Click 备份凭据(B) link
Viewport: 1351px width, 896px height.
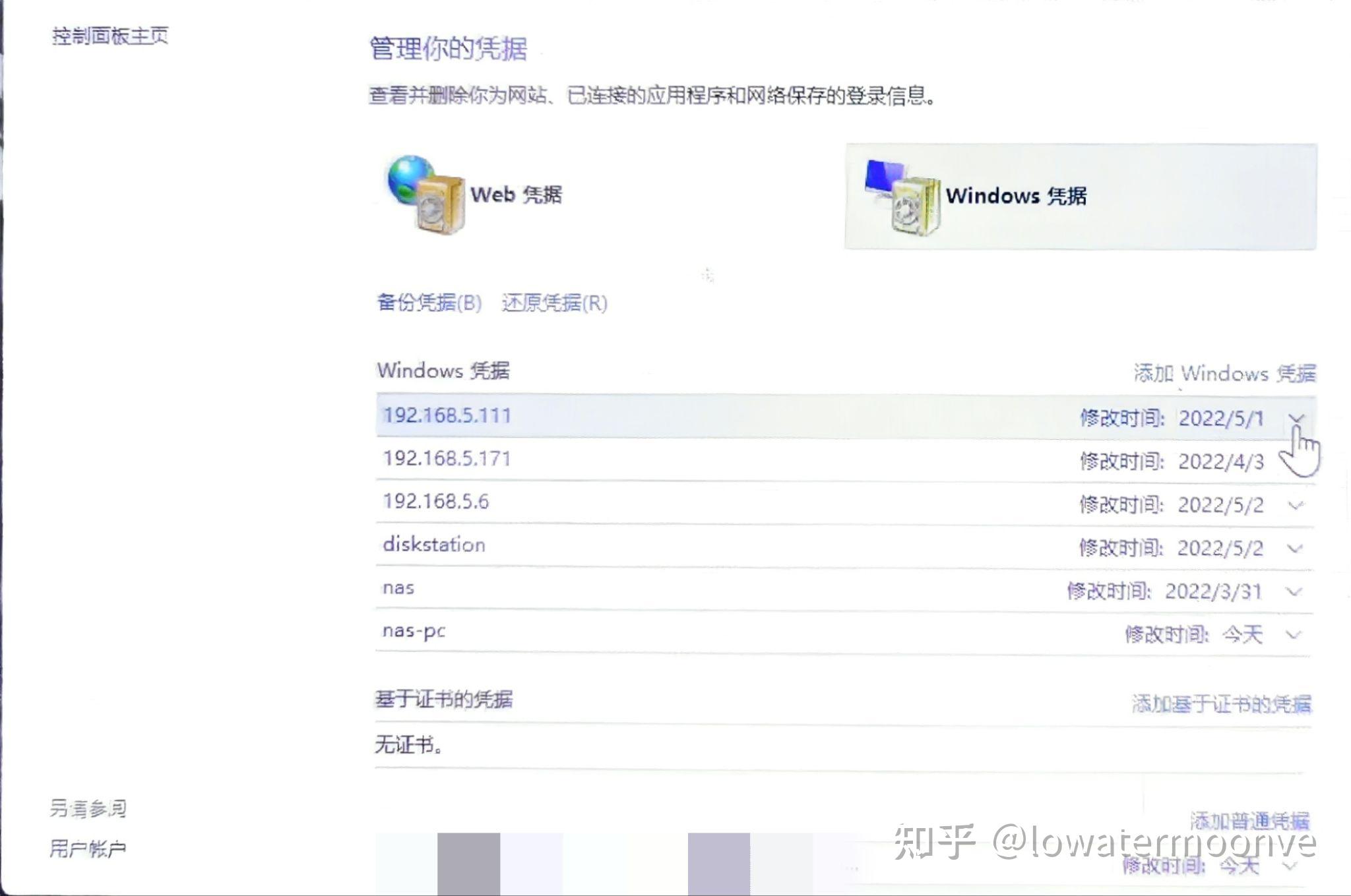tap(429, 303)
